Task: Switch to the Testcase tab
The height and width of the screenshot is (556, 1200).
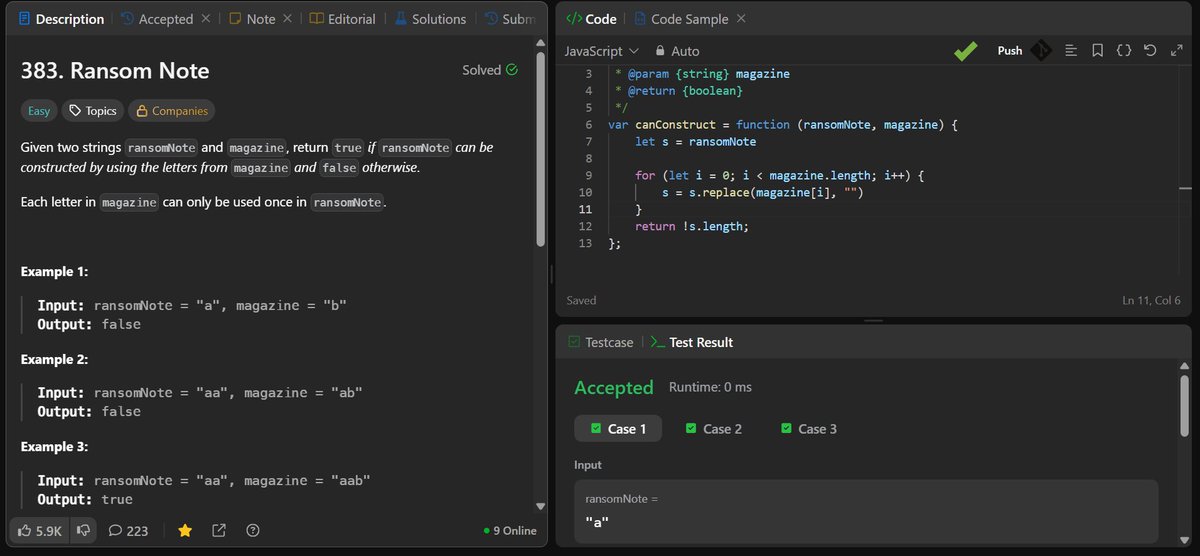Action: tap(600, 342)
